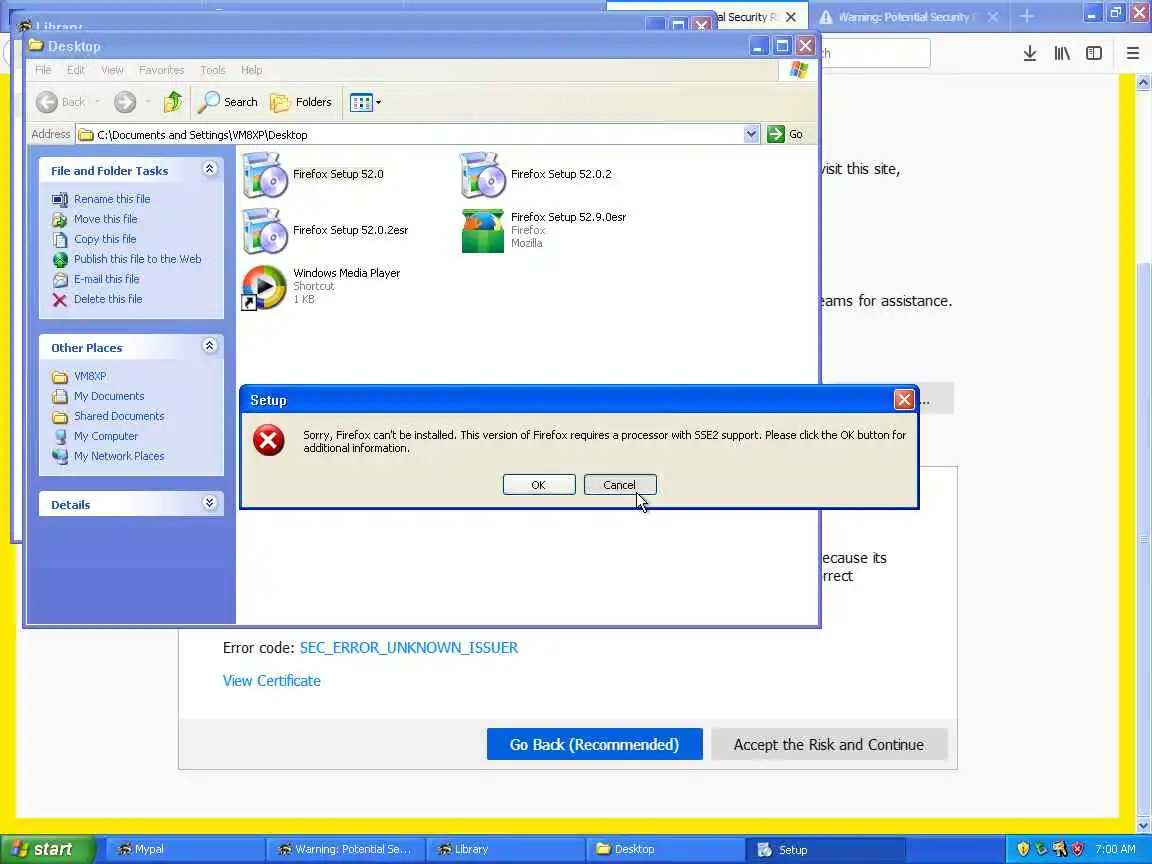The image size is (1152, 864).
Task: Open My Computer in Other Places
Action: pyautogui.click(x=106, y=436)
